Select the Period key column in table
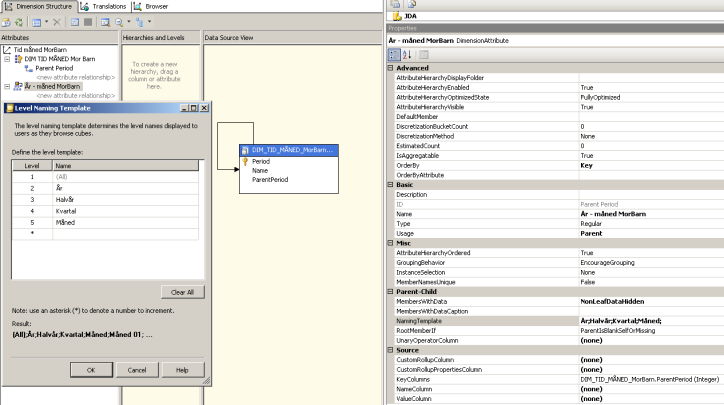724x405 pixels. pyautogui.click(x=261, y=162)
